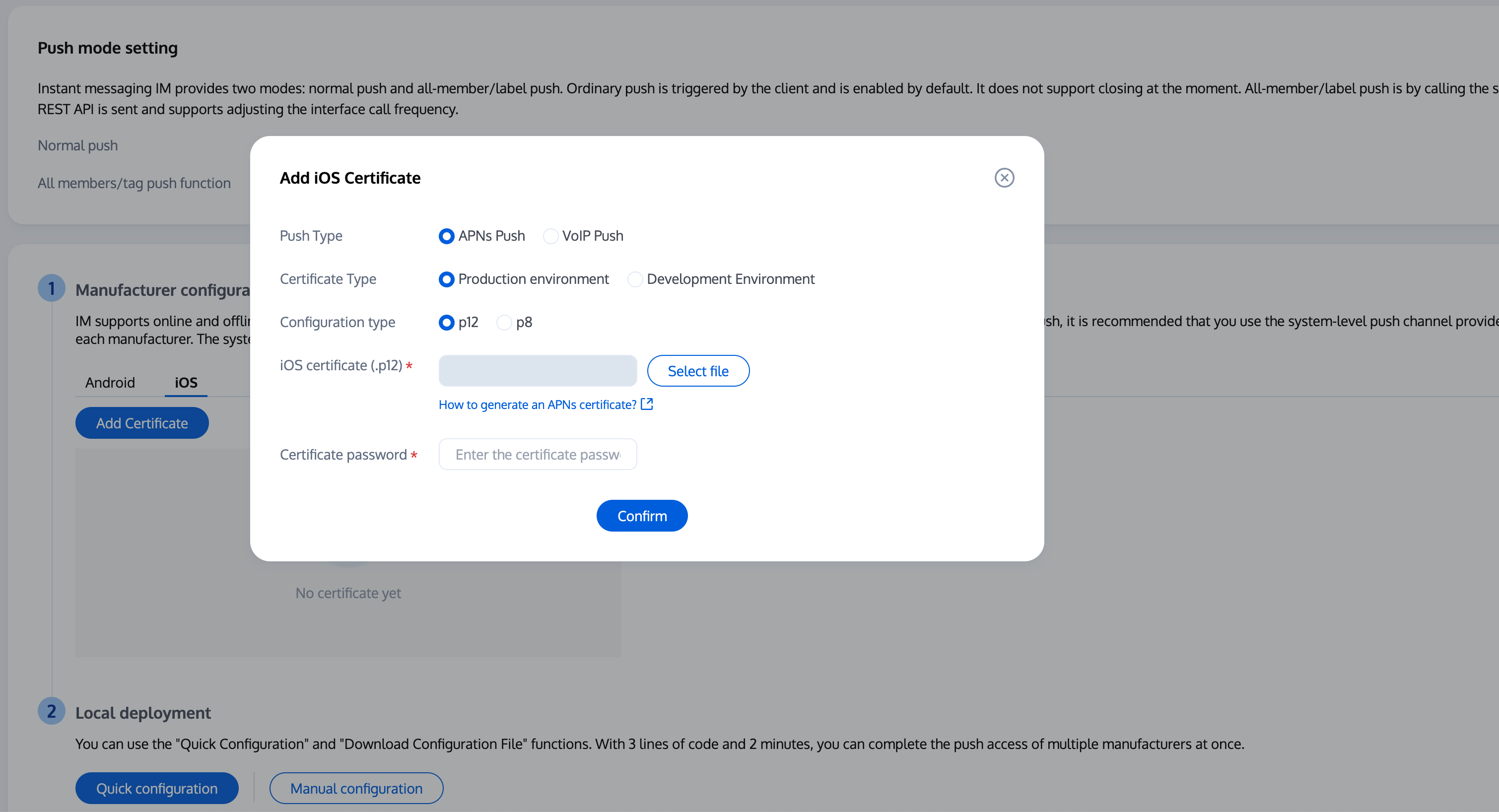This screenshot has height=812, width=1499.
Task: Select p8 configuration type
Action: [x=504, y=323]
